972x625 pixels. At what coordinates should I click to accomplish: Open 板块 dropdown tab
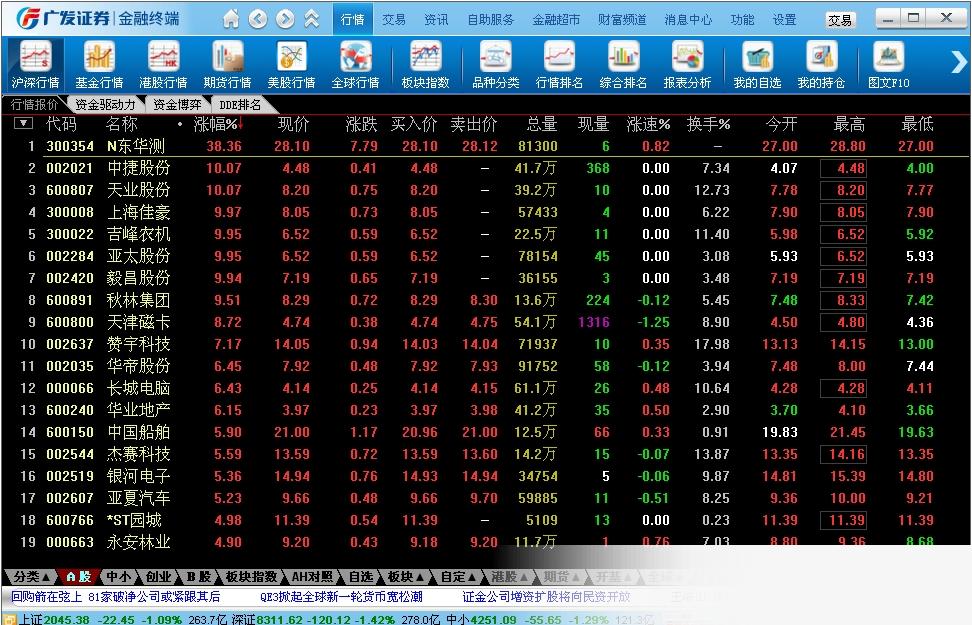pos(406,577)
